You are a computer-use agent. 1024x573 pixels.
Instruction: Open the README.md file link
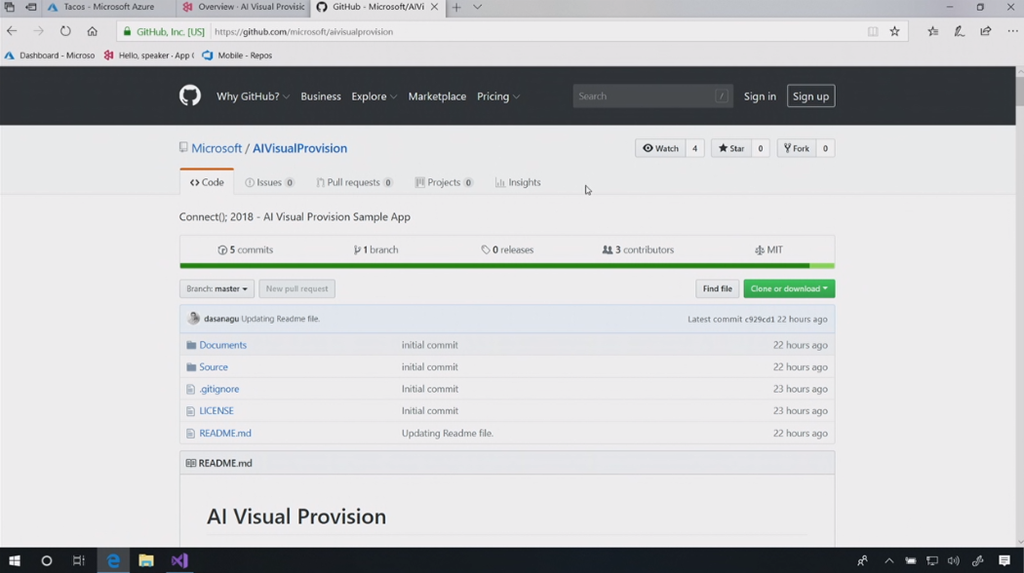(225, 433)
